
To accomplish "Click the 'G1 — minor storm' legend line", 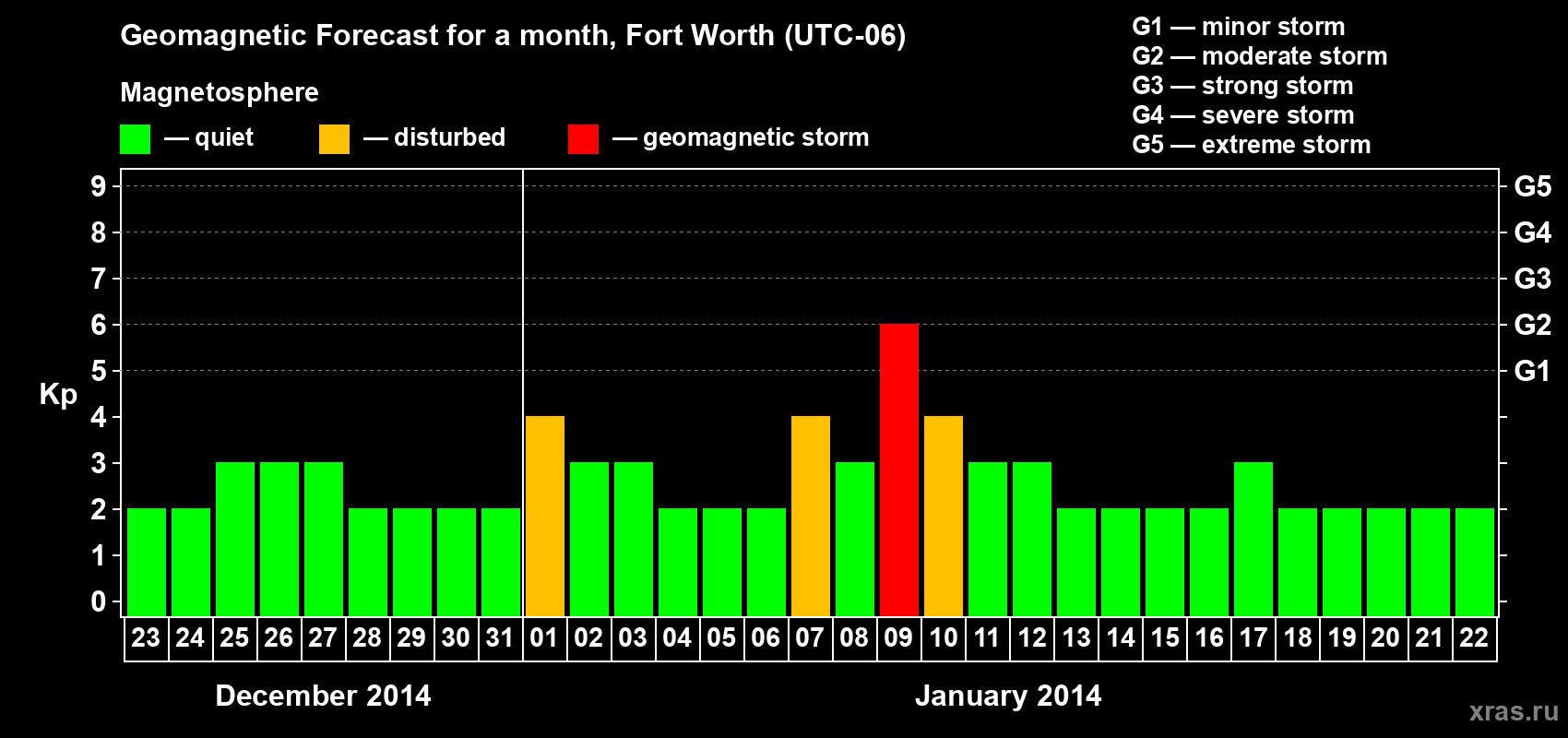I will 1239,27.
